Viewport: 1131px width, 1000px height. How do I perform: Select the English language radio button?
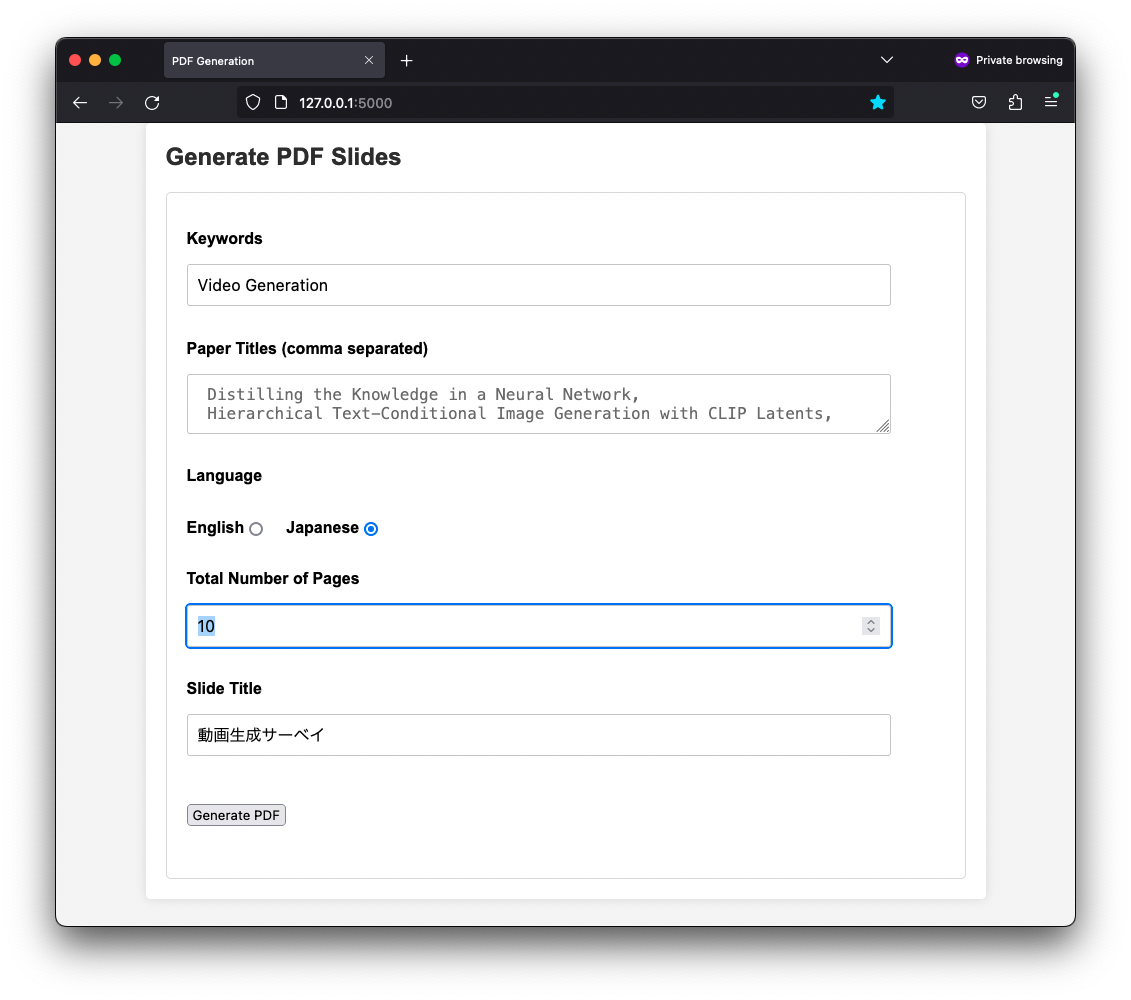256,529
